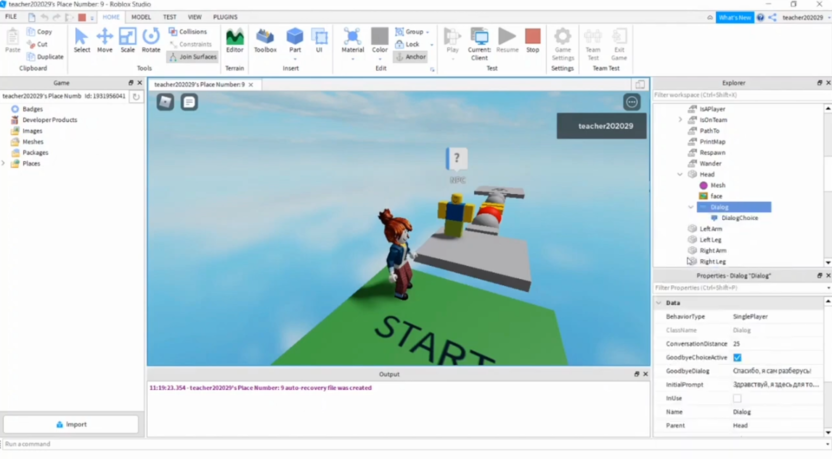Choose the Rotate tool
832x459 pixels.
(151, 40)
